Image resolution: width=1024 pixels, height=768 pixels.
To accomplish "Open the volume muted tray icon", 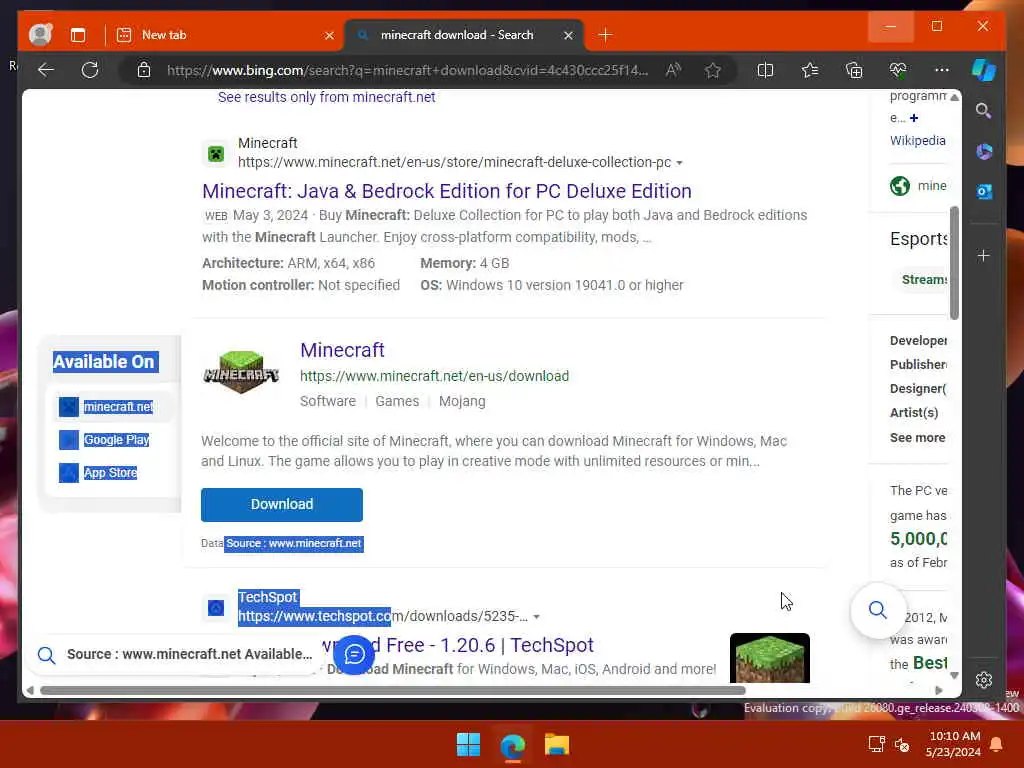I will (902, 744).
